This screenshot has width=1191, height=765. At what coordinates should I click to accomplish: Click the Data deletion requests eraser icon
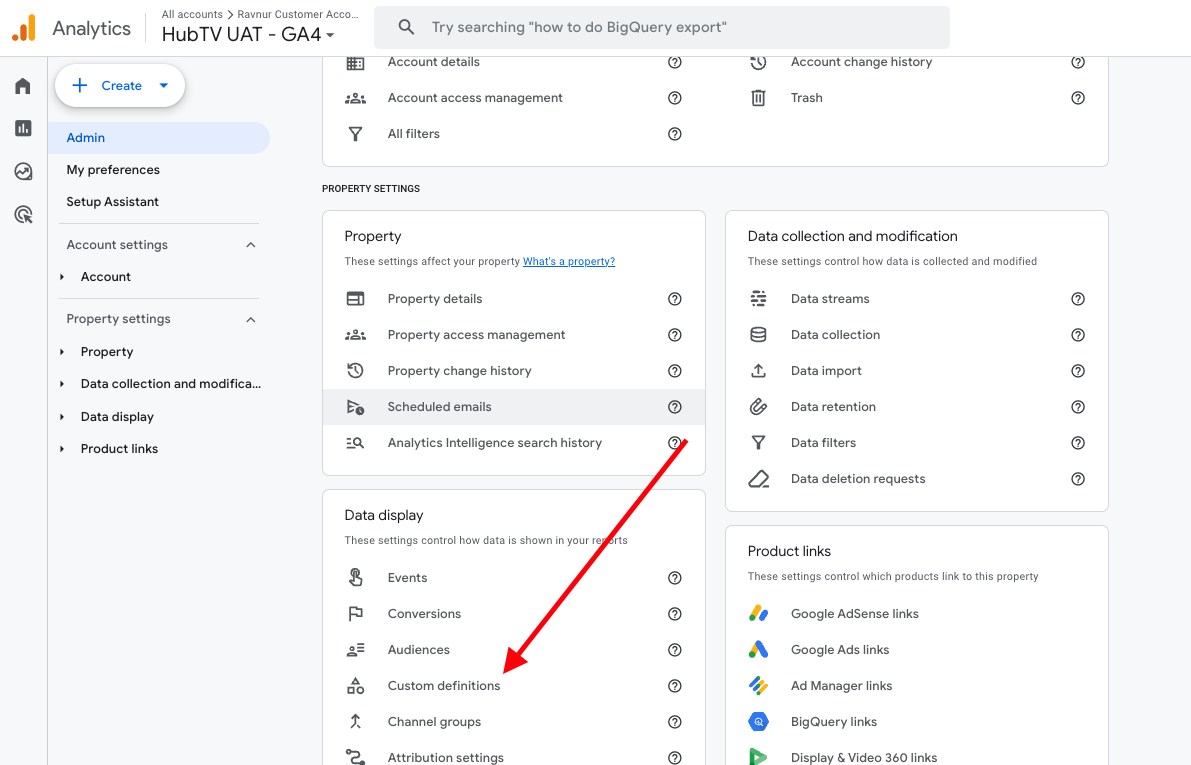(x=758, y=479)
